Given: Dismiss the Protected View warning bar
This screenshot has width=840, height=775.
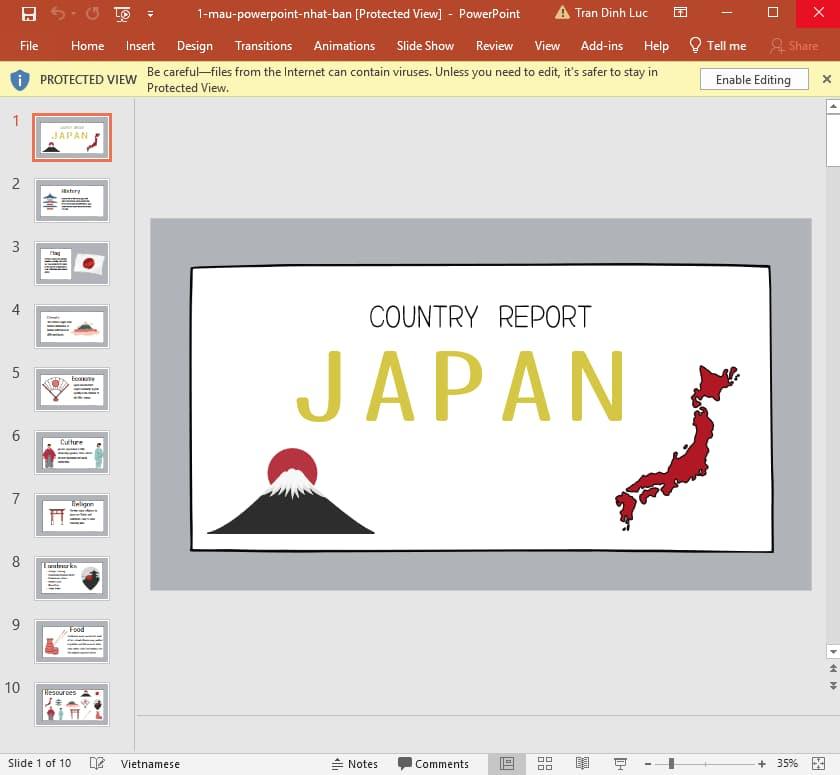Looking at the screenshot, I should [827, 78].
